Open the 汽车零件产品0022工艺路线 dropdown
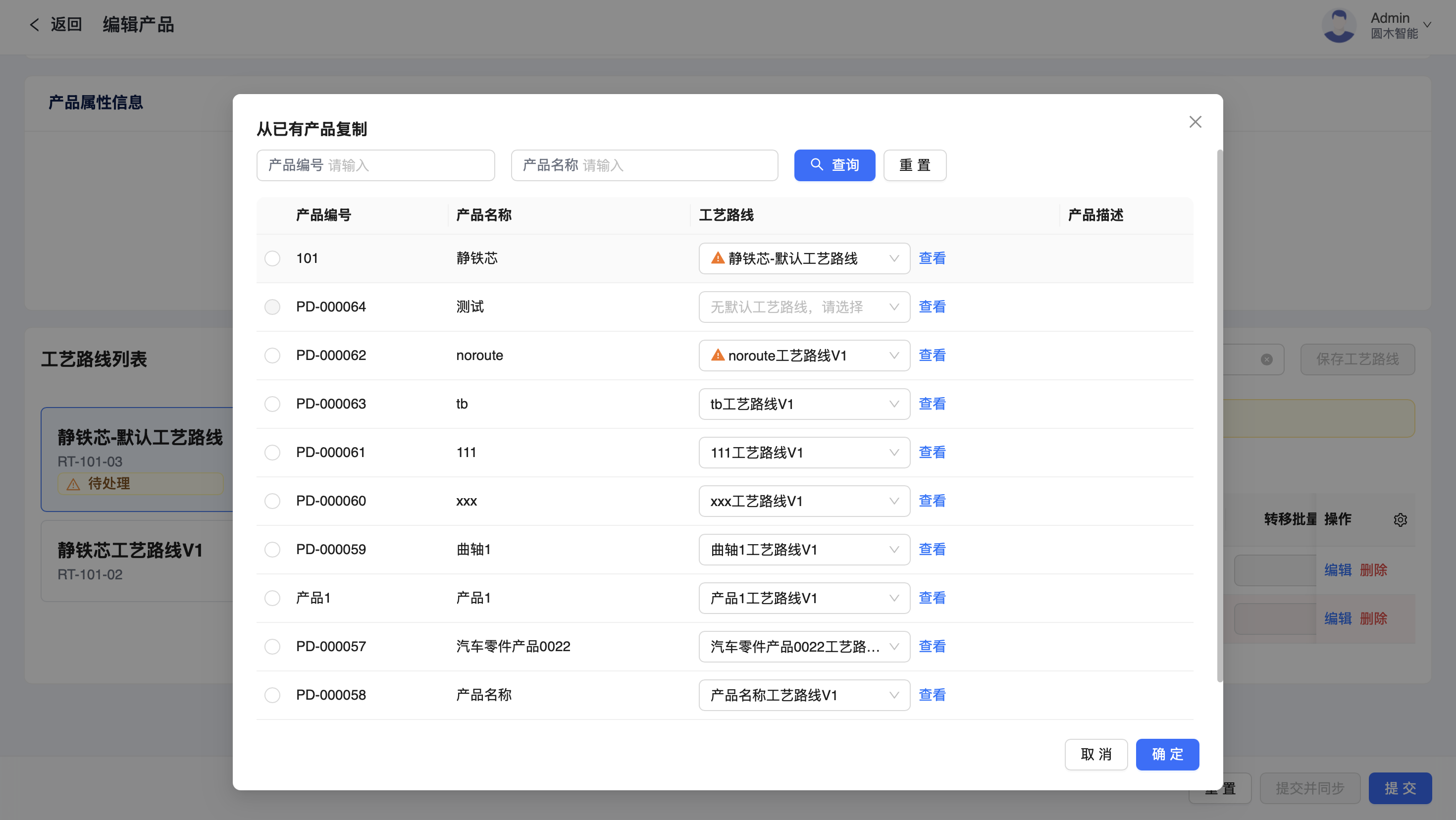This screenshot has width=1456, height=820. (x=804, y=647)
